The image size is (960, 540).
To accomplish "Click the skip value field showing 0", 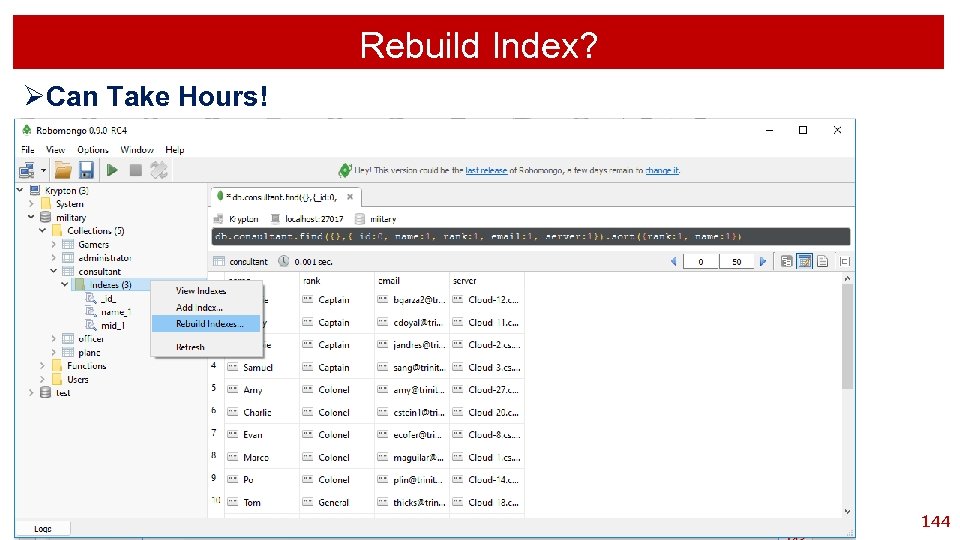I will coord(700,261).
